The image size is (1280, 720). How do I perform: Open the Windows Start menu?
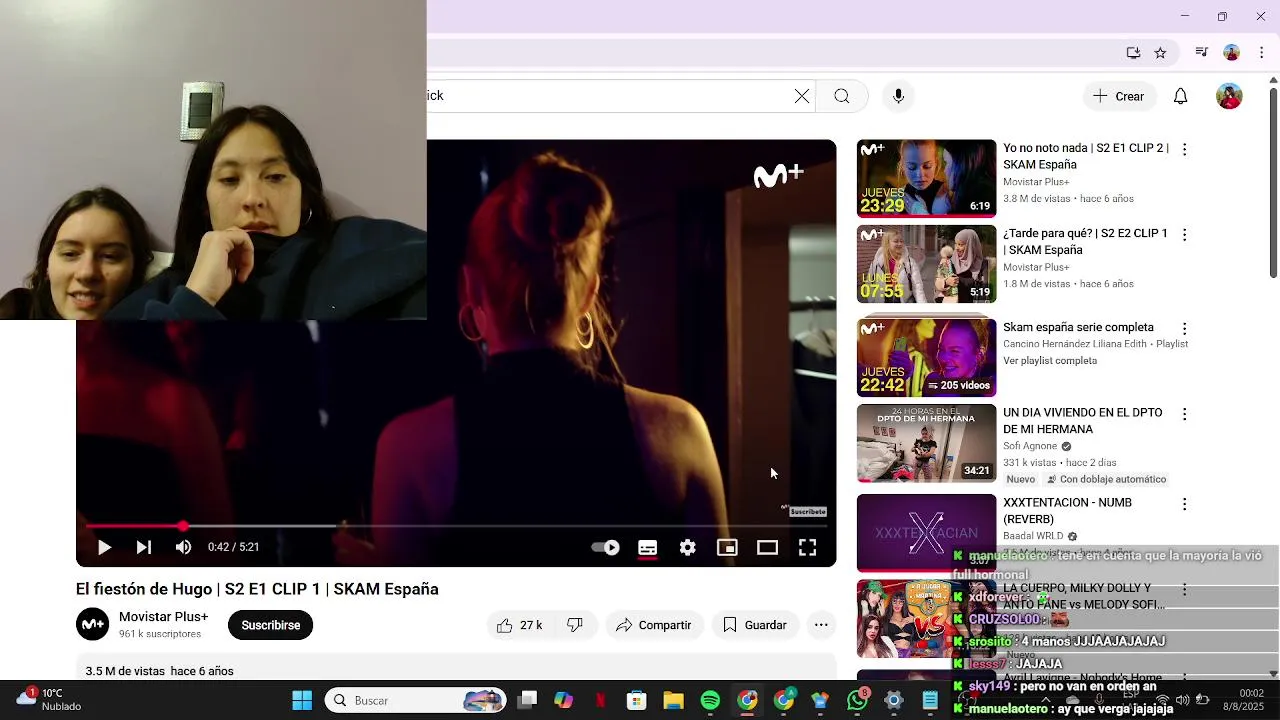302,700
